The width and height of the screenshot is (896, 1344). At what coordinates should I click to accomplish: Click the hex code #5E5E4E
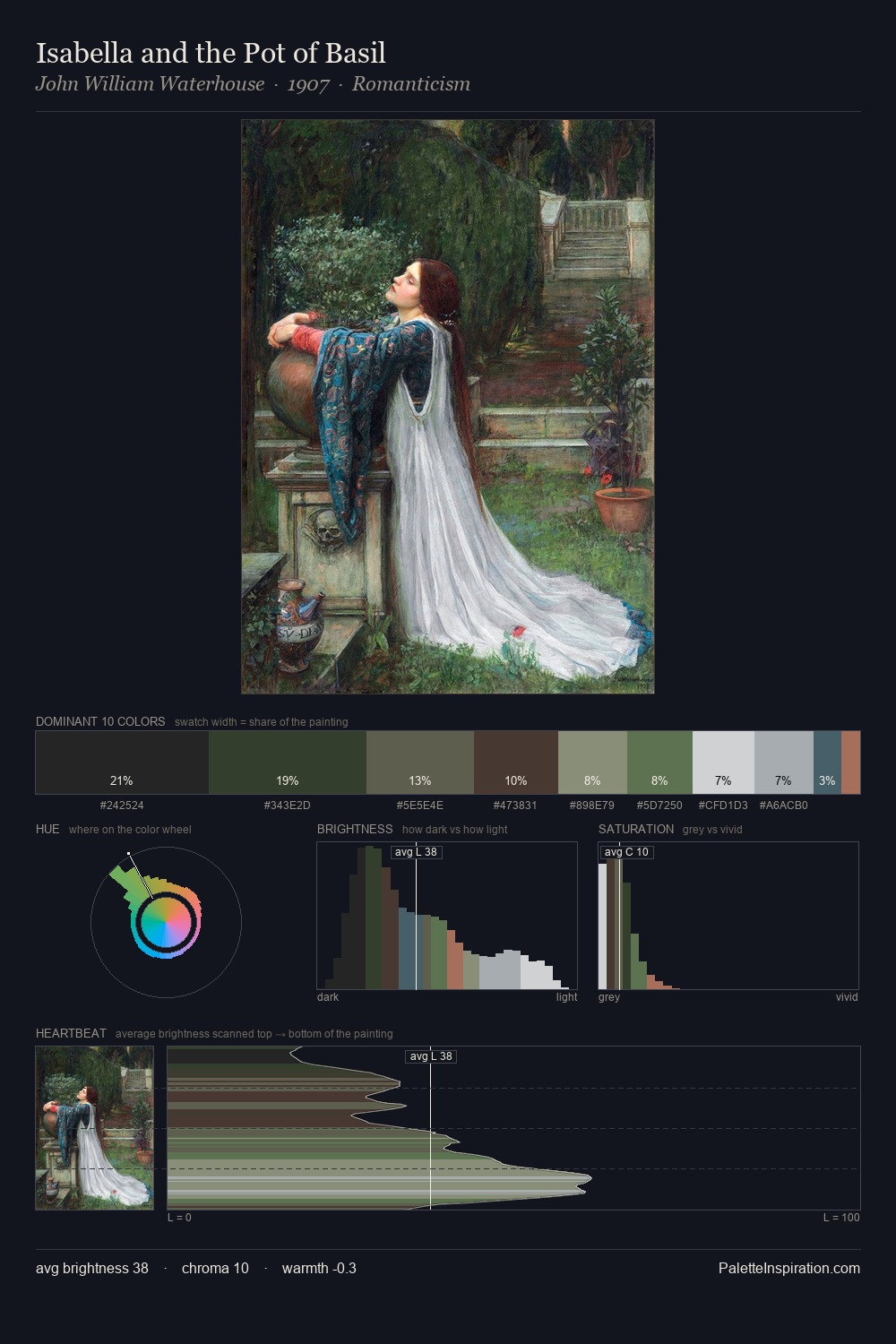point(420,806)
